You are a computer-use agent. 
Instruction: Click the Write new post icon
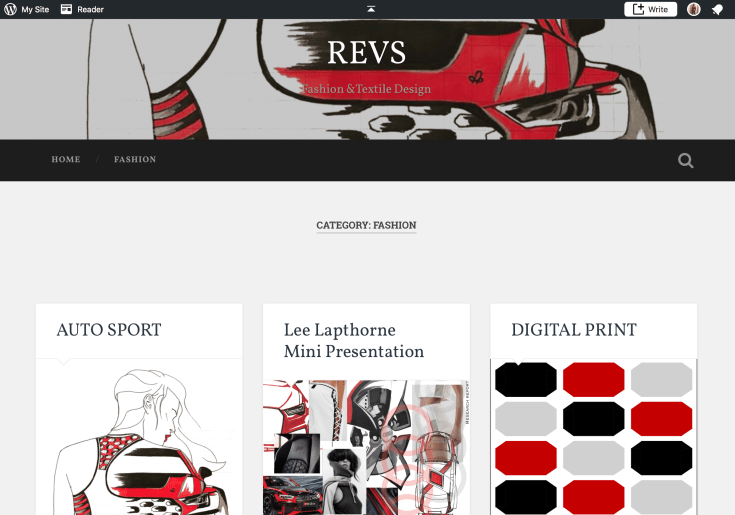click(x=638, y=9)
